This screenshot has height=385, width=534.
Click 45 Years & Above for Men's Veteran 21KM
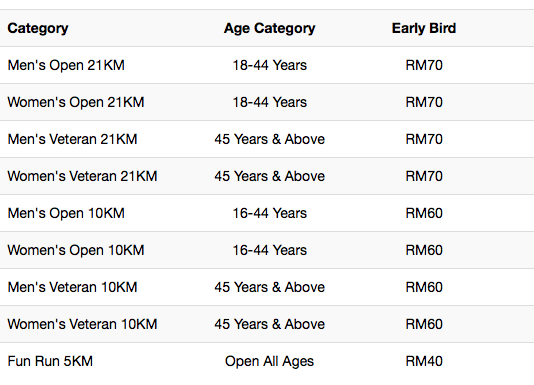[x=269, y=139]
